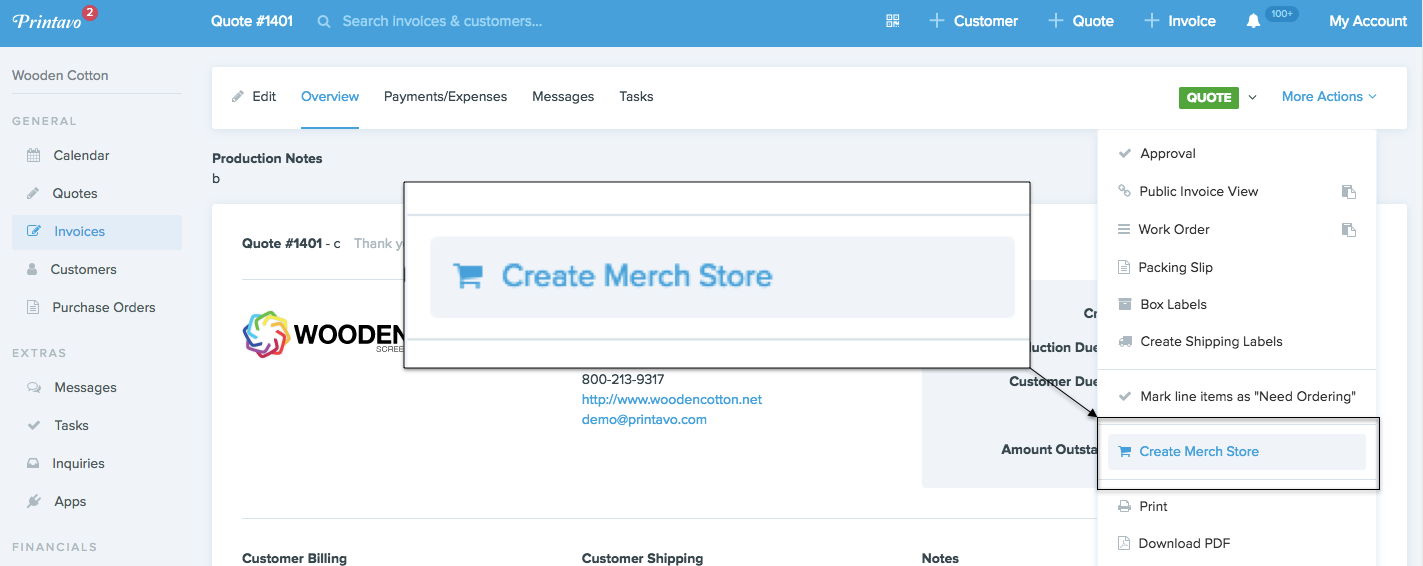The image size is (1423, 566).
Task: Click the plus icon beside Quote
Action: point(1055,21)
